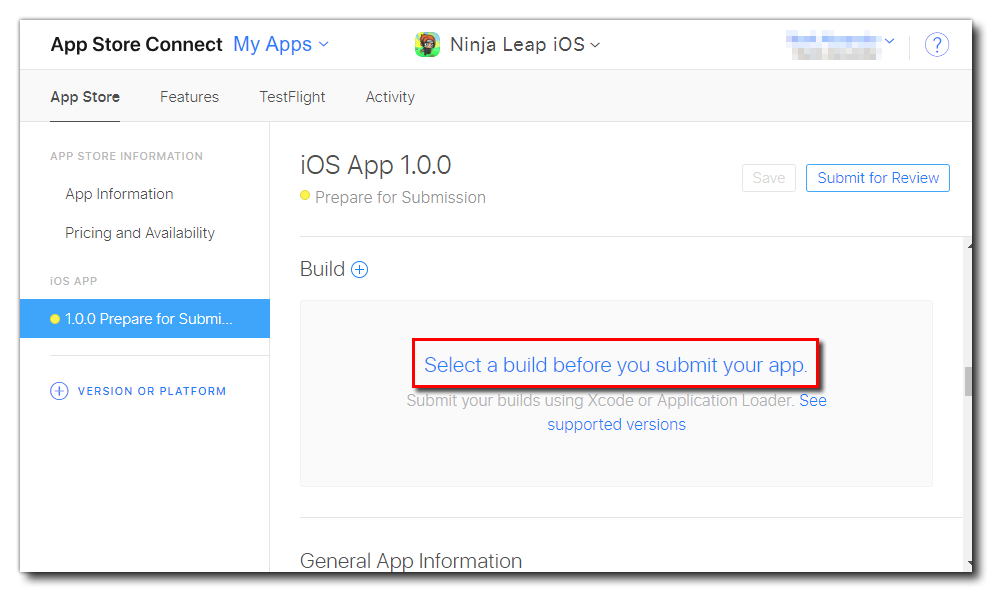This screenshot has height=592, width=992.
Task: Click the vertical scrollbar thumb
Action: click(967, 382)
